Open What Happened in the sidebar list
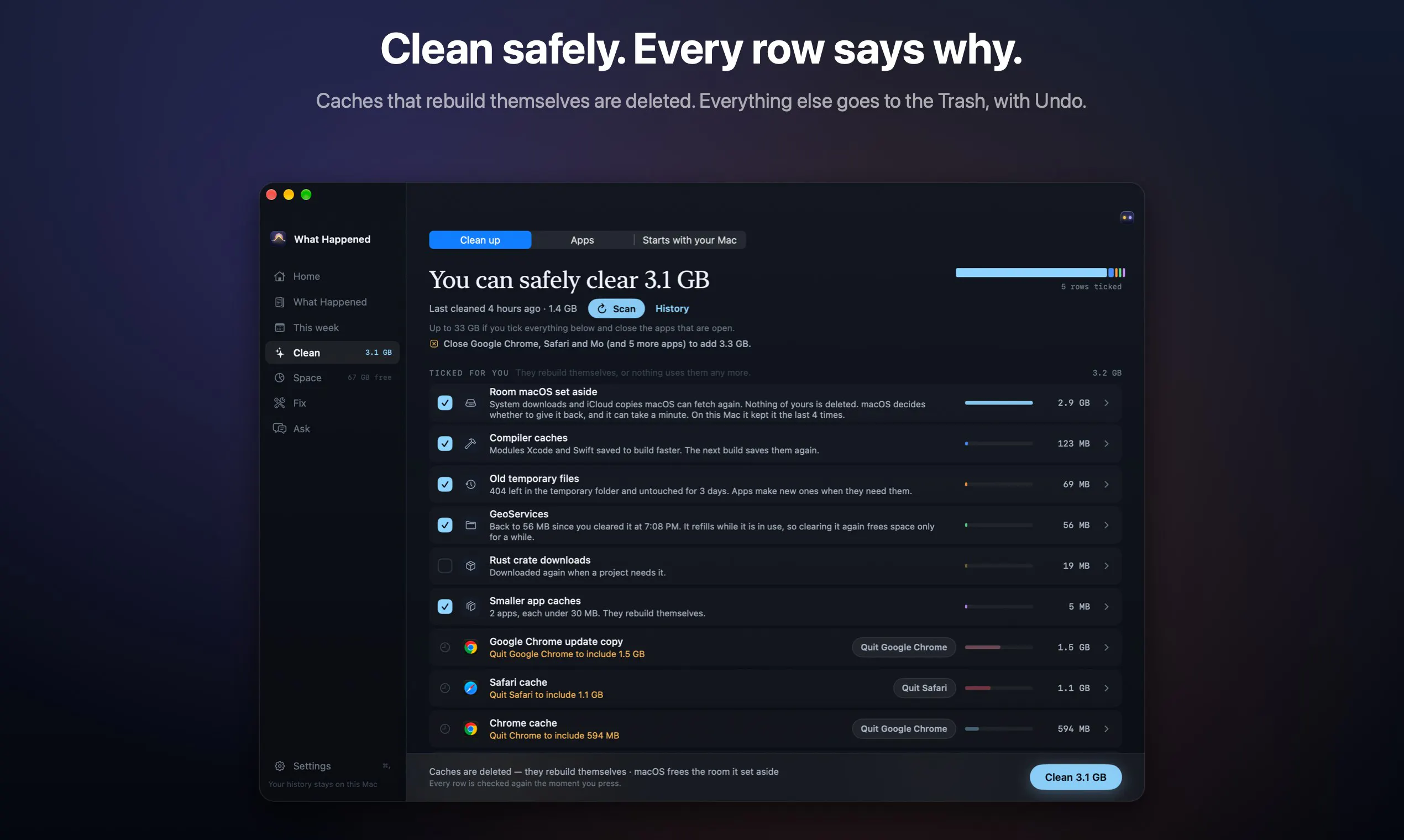Image resolution: width=1404 pixels, height=840 pixels. (x=332, y=302)
